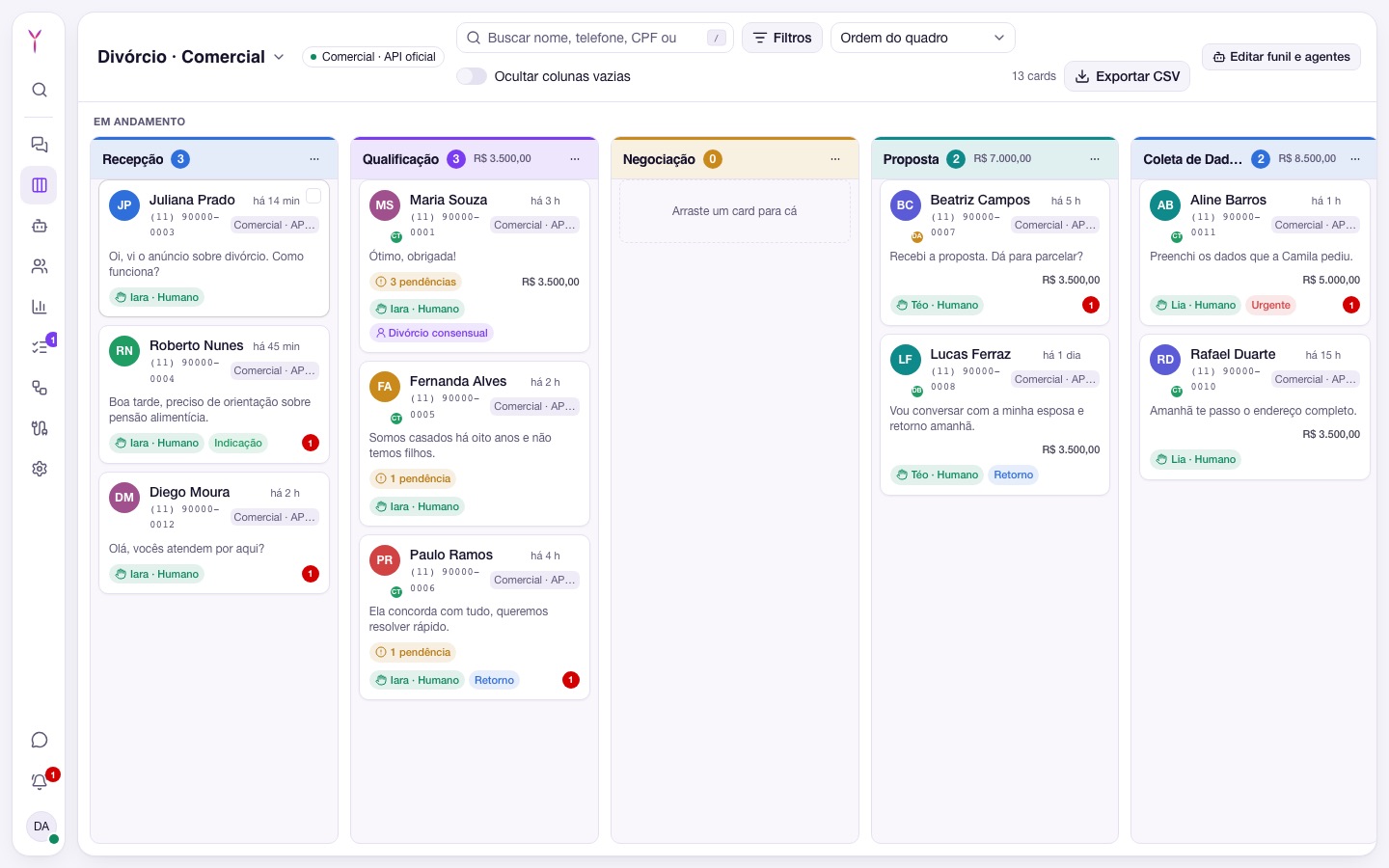Click the Divórcio consensual tag

432,333
